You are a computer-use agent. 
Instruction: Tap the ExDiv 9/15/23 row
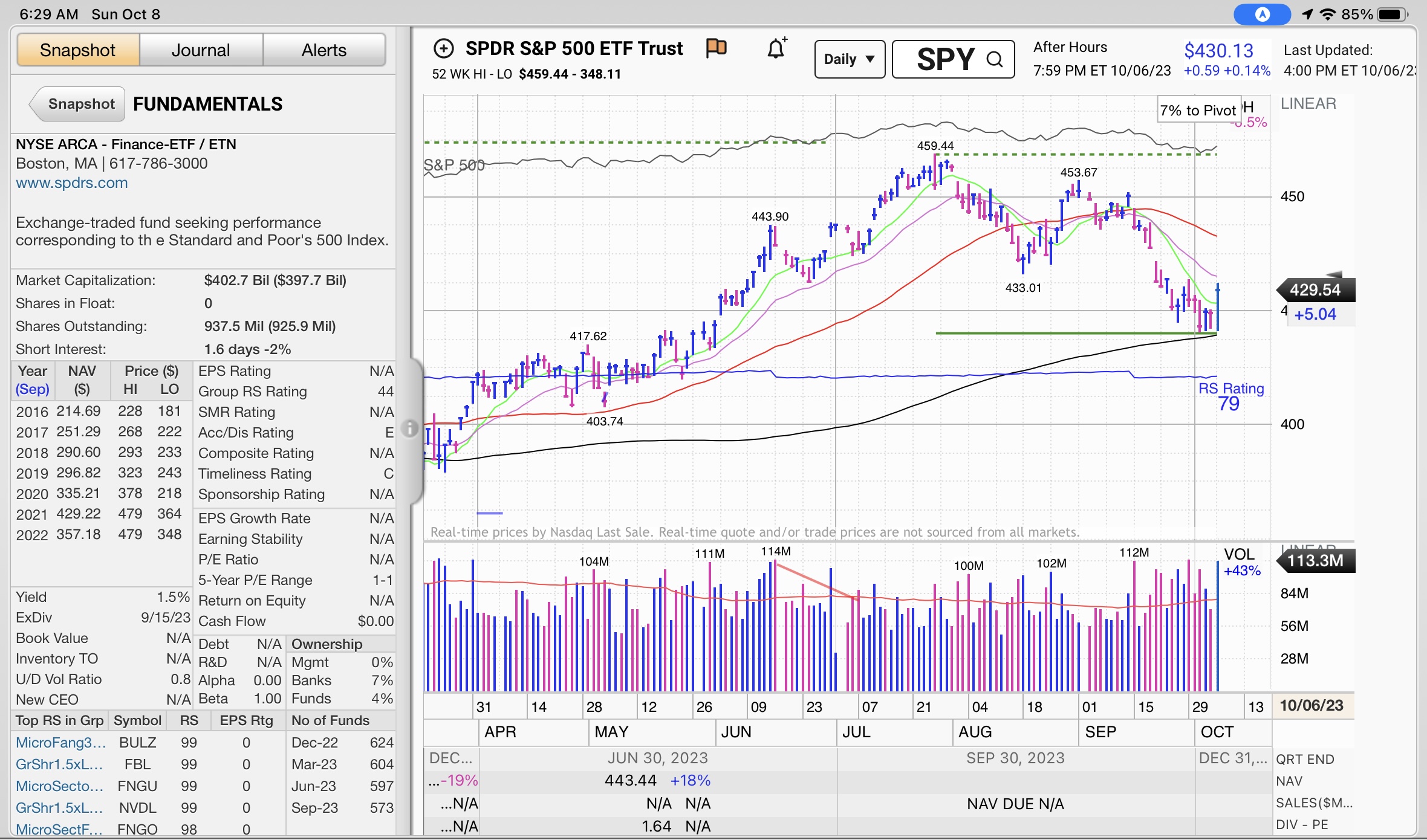tap(103, 618)
